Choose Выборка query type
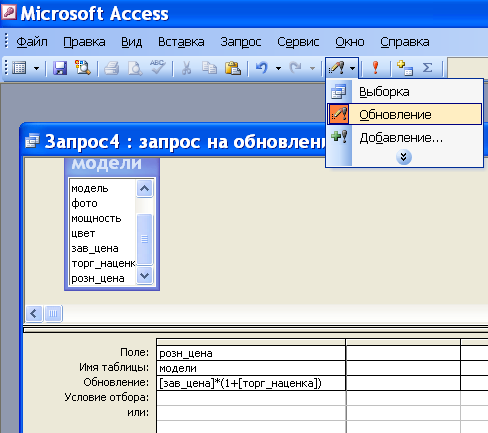Screen dimensions: 488x433 (x=404, y=92)
